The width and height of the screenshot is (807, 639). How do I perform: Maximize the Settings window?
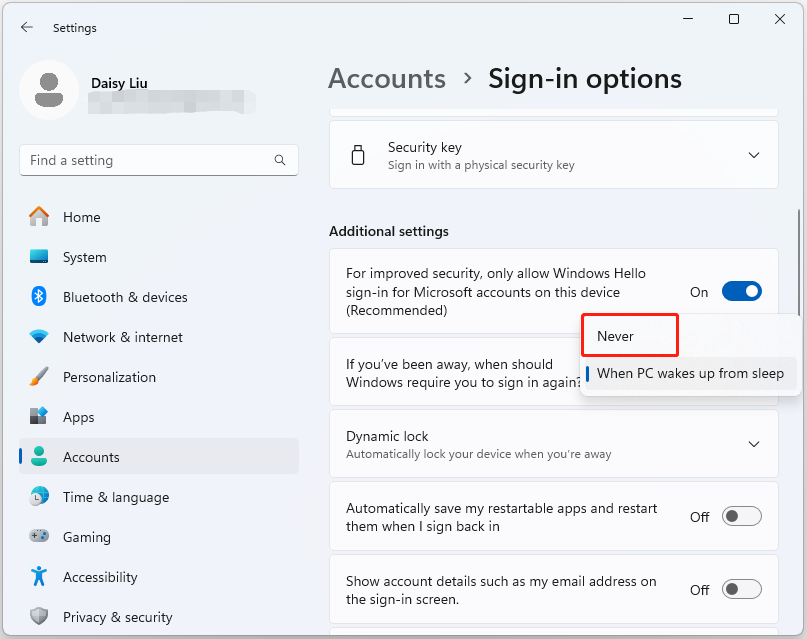pyautogui.click(x=734, y=19)
